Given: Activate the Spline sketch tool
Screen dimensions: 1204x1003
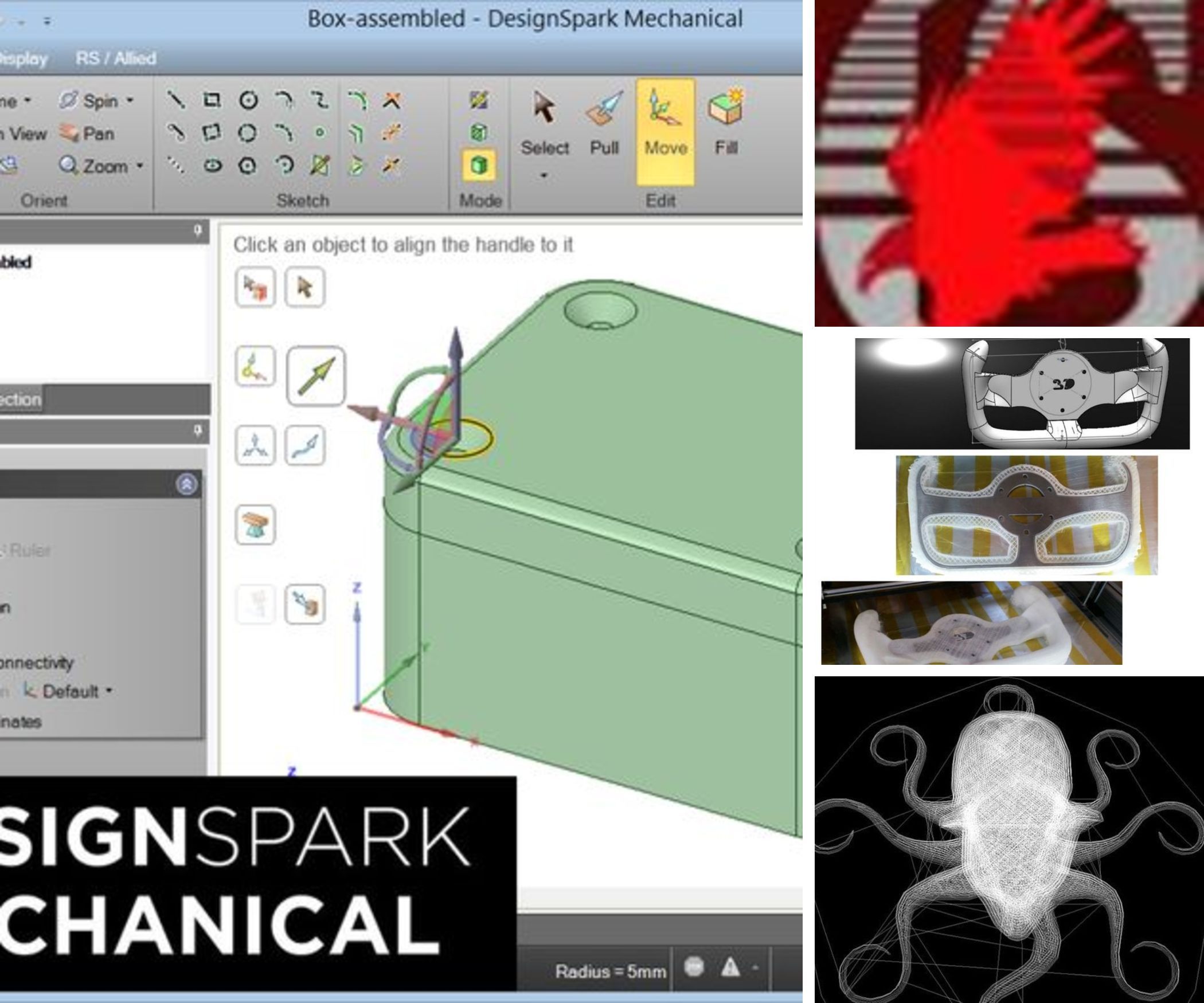Looking at the screenshot, I should 320,101.
